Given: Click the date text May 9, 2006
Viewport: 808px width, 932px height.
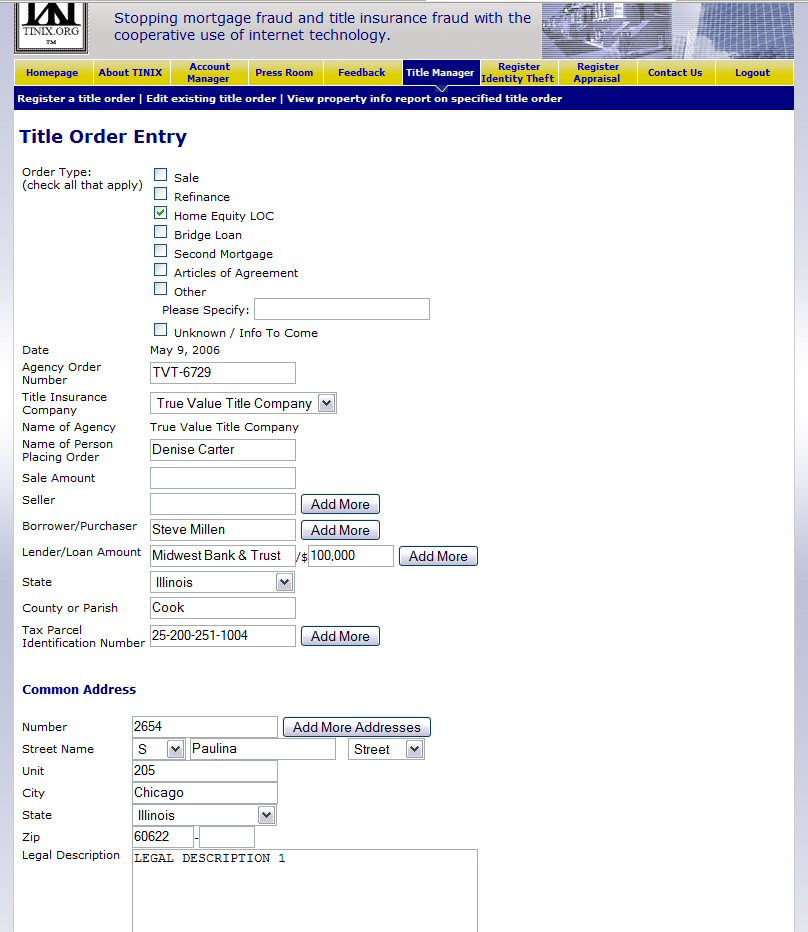Looking at the screenshot, I should (185, 350).
